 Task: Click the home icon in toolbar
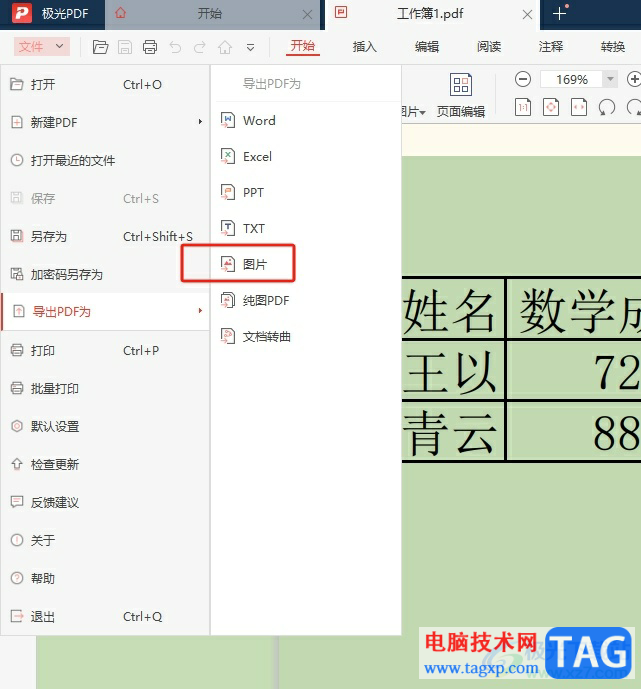[225, 47]
